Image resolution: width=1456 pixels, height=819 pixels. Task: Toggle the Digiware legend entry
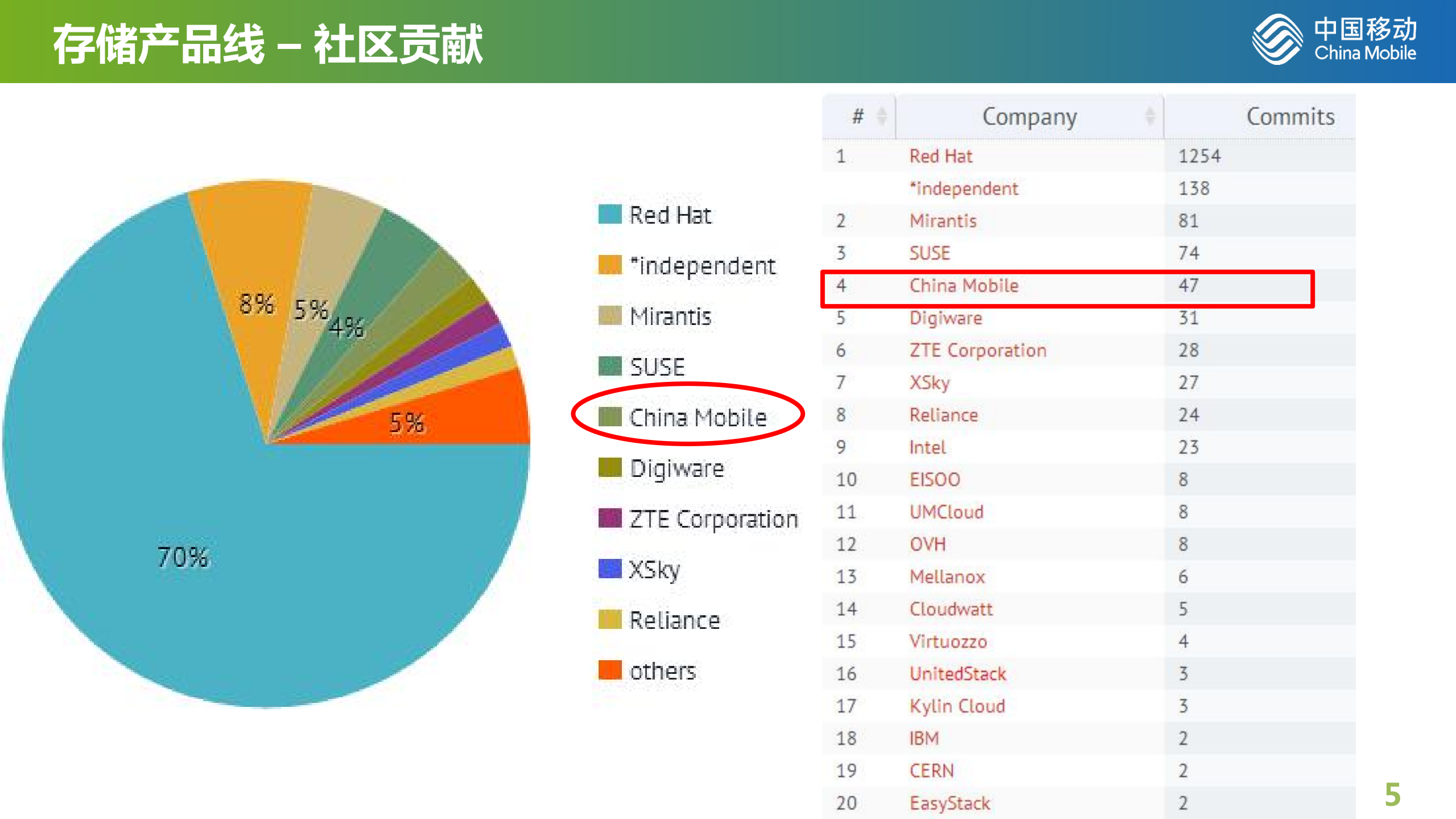[677, 468]
